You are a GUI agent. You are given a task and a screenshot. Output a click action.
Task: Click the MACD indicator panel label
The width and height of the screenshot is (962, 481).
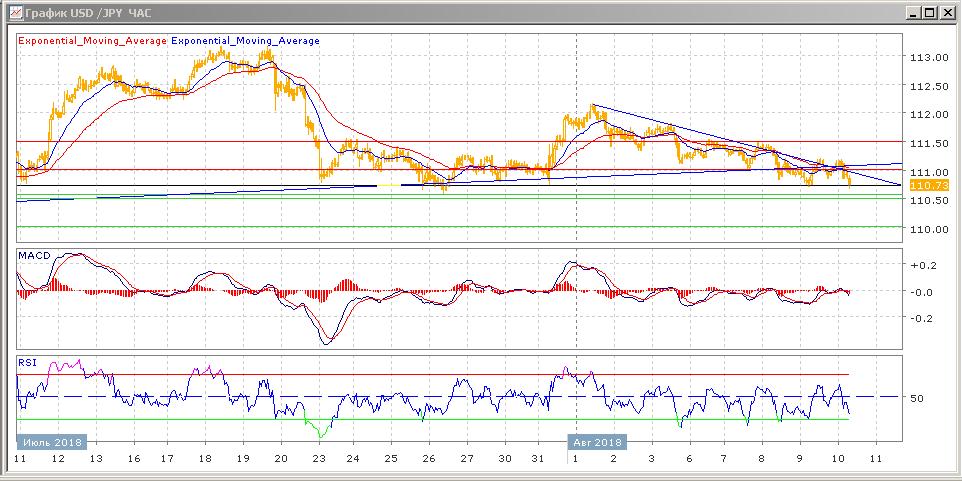[x=33, y=257]
